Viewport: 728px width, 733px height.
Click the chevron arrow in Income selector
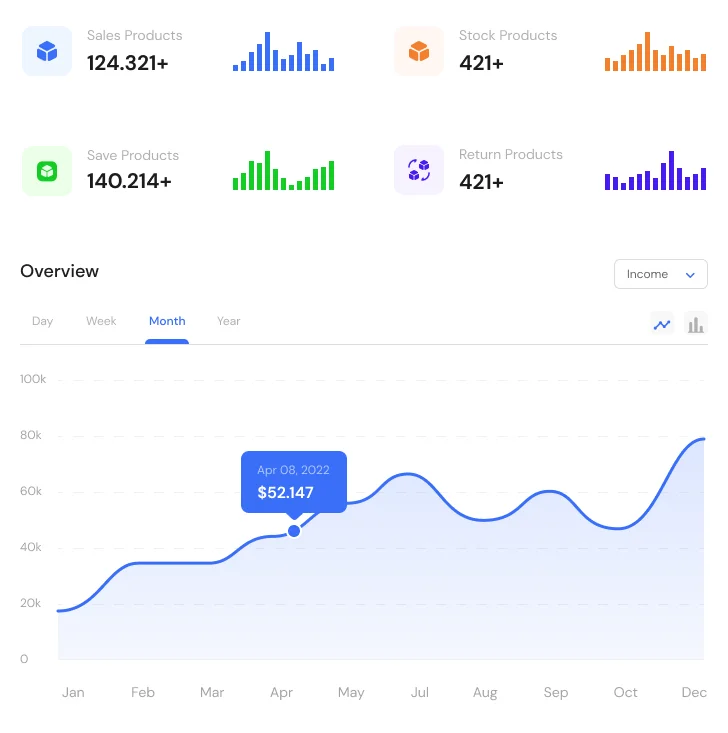pos(690,275)
